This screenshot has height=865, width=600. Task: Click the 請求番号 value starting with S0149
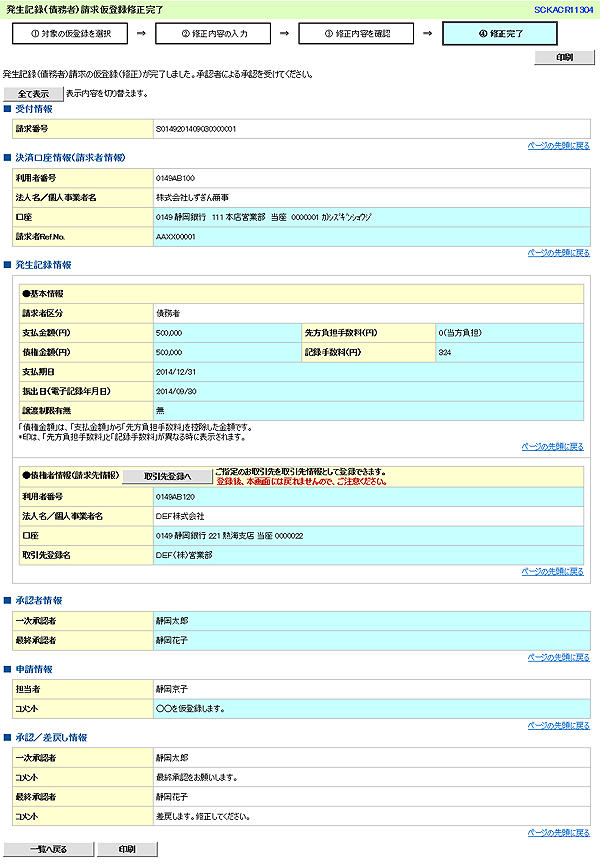pos(196,129)
